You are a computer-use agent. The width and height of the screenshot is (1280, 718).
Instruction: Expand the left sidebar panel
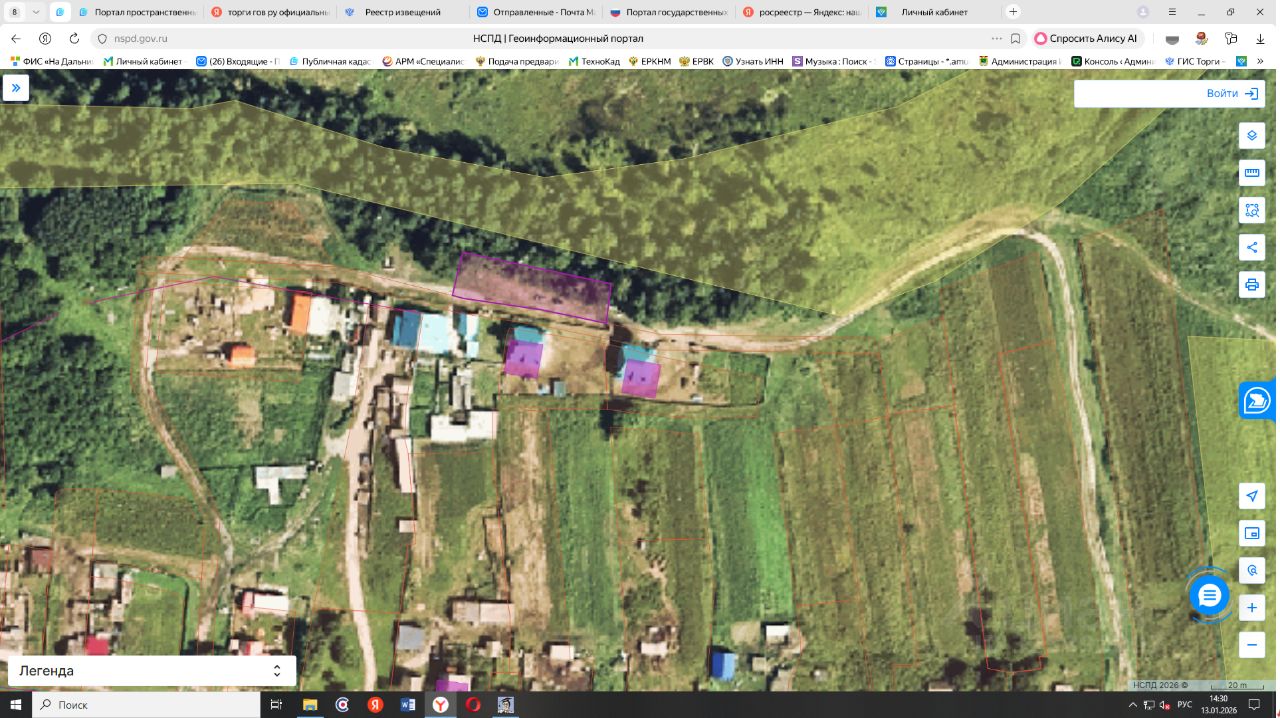(16, 88)
